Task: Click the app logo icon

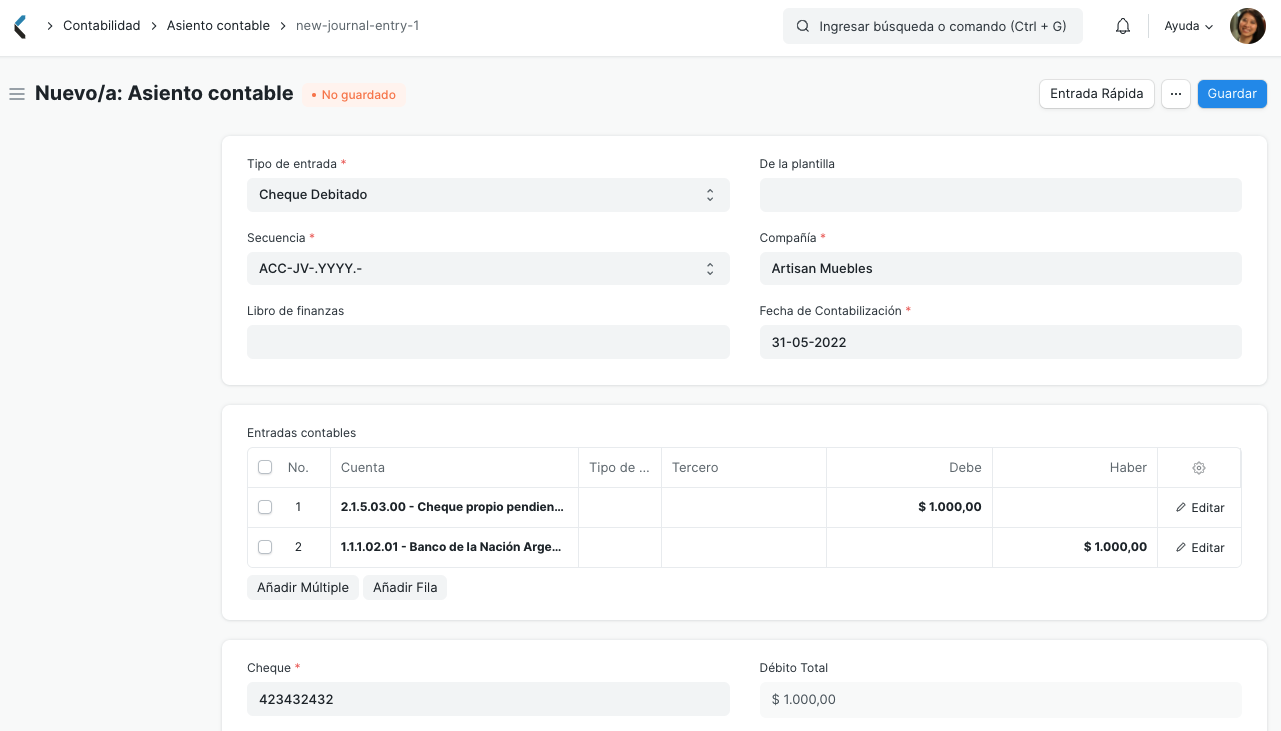Action: pyautogui.click(x=20, y=26)
